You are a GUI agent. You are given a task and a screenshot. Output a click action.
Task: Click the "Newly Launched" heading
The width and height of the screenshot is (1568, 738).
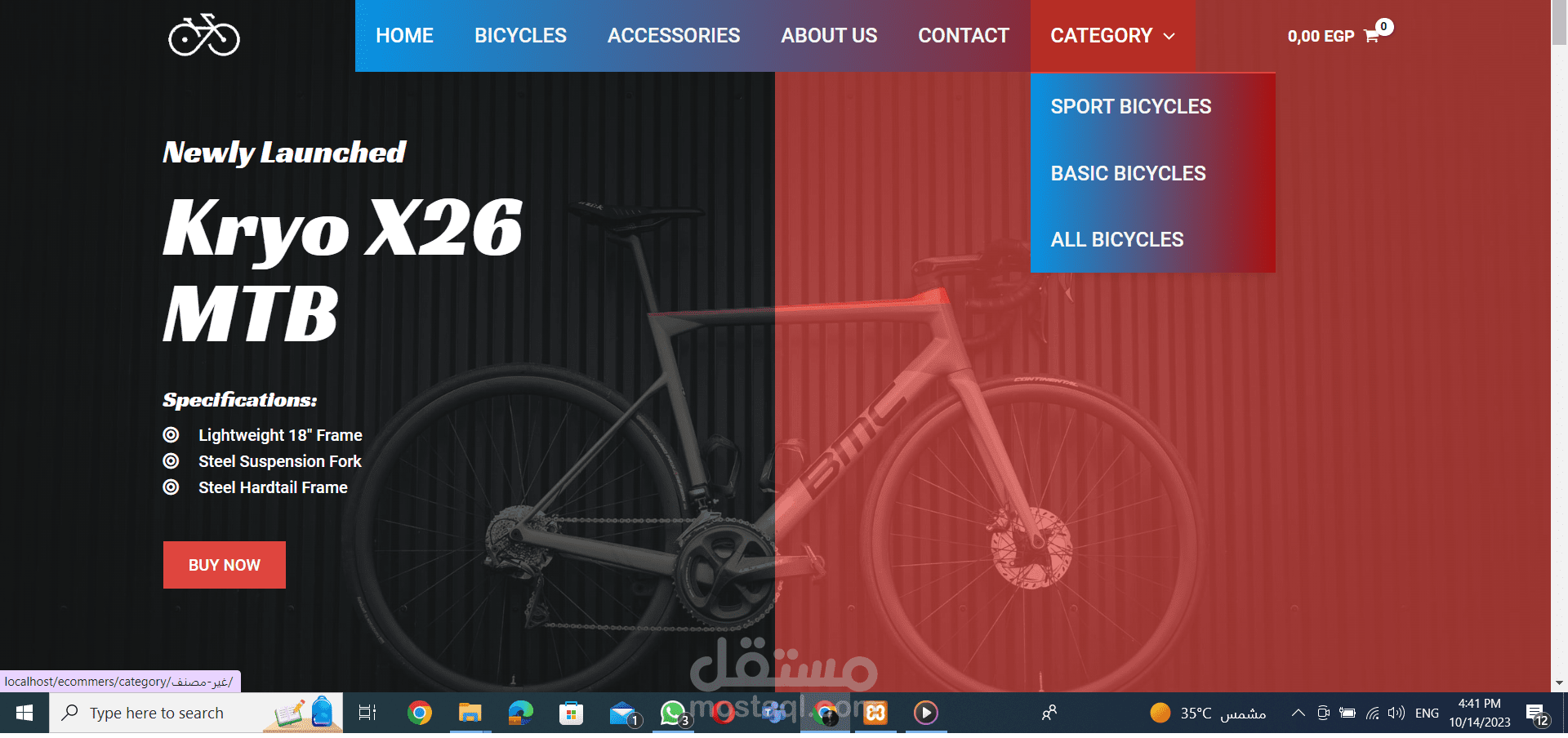tap(284, 153)
